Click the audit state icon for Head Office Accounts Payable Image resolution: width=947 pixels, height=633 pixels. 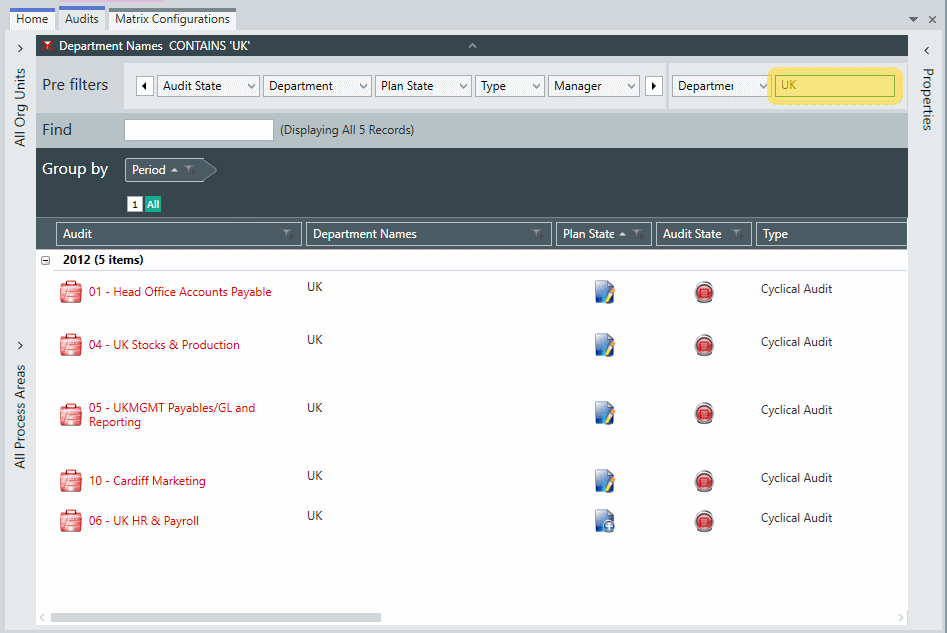click(x=704, y=292)
